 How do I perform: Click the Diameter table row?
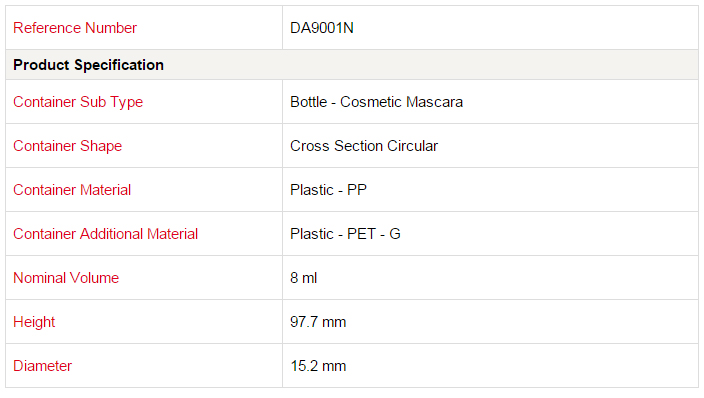352,366
